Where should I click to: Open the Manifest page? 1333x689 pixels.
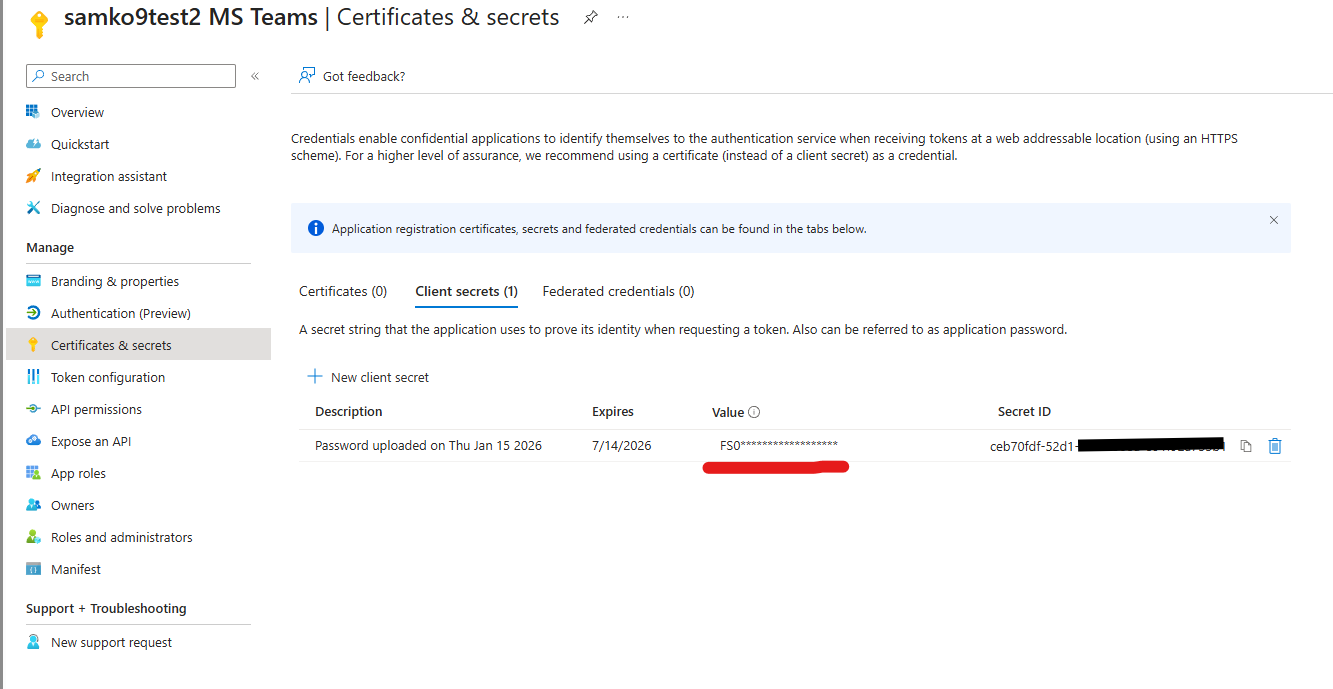(76, 569)
